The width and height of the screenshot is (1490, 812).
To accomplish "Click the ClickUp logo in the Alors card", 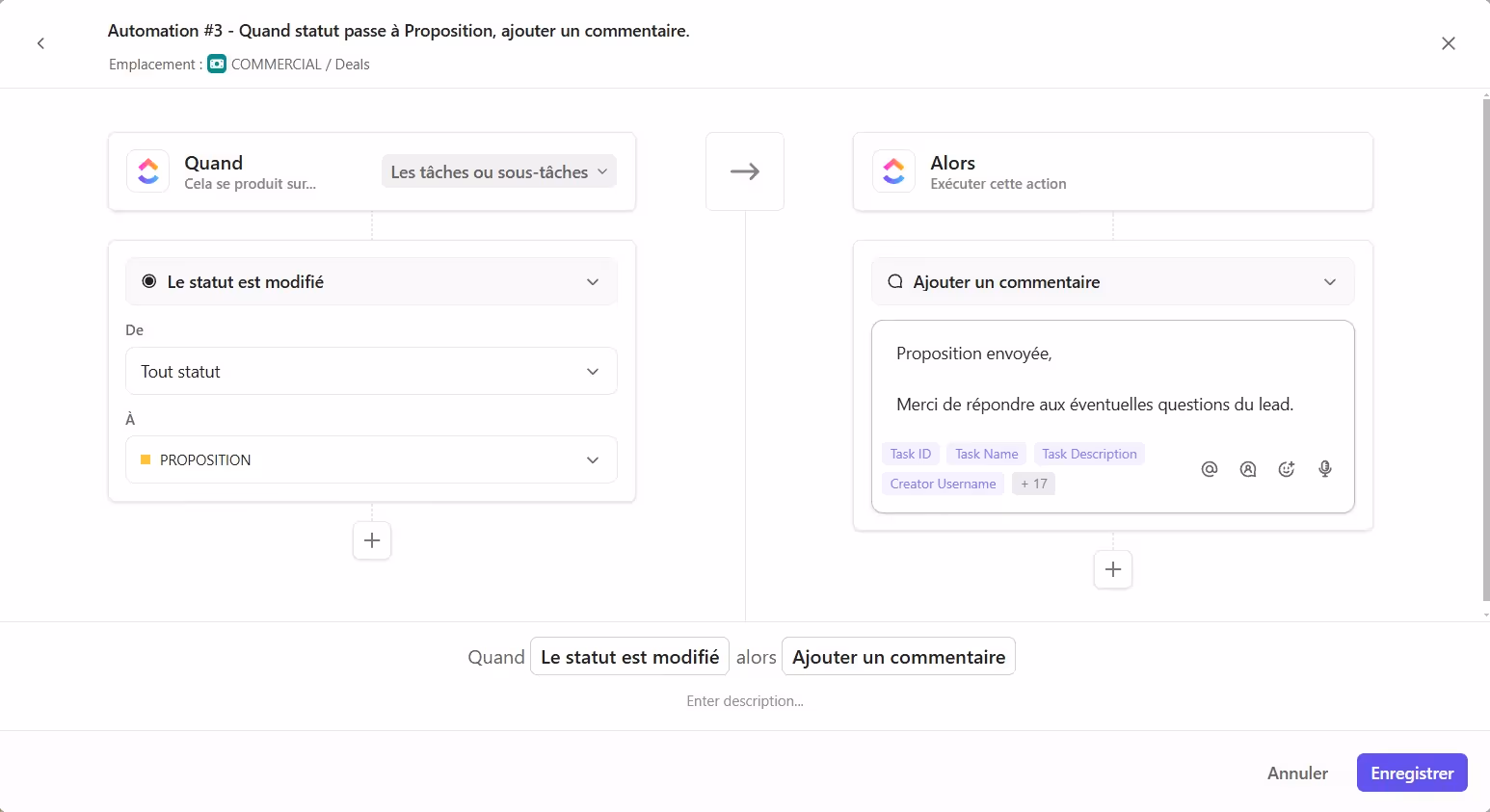I will click(893, 170).
